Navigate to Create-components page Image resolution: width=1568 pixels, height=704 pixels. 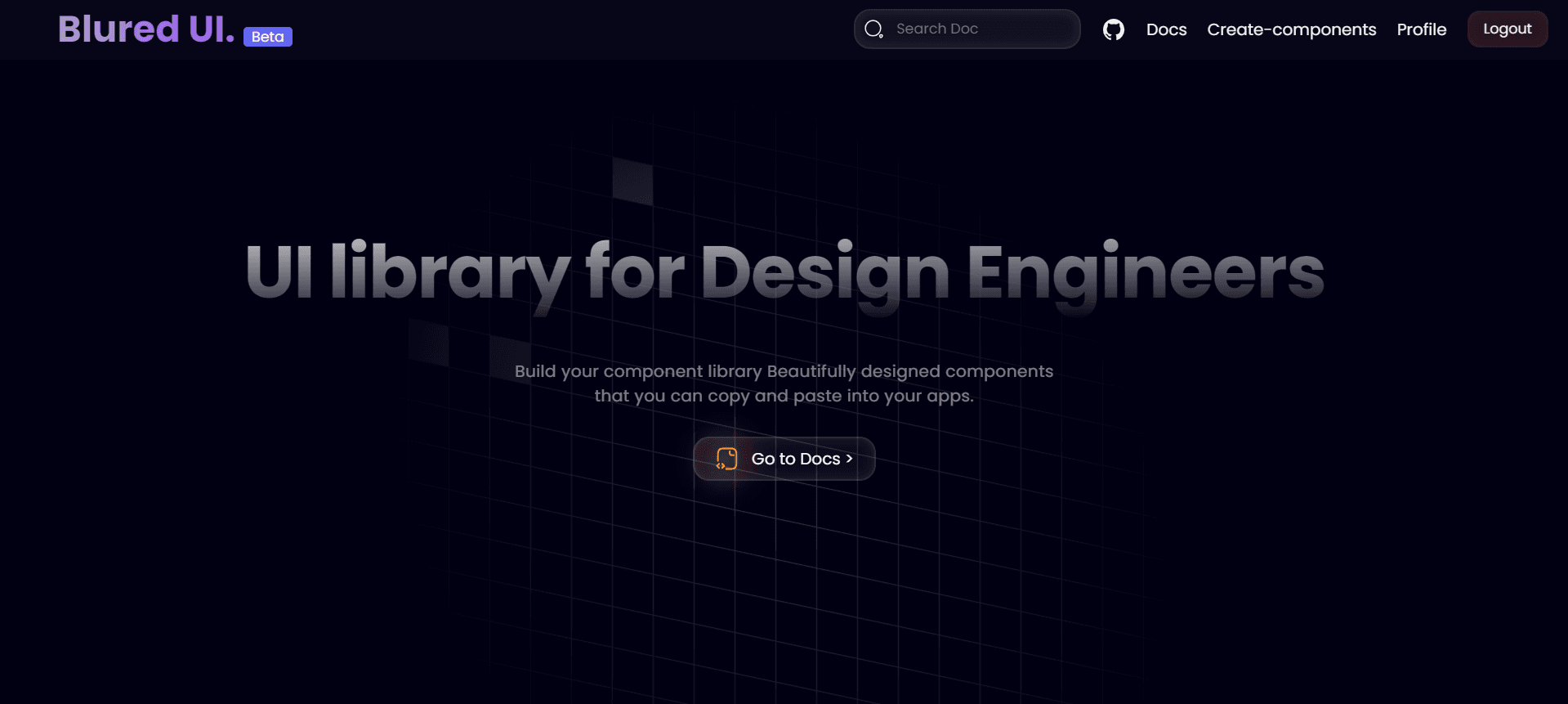(1291, 29)
